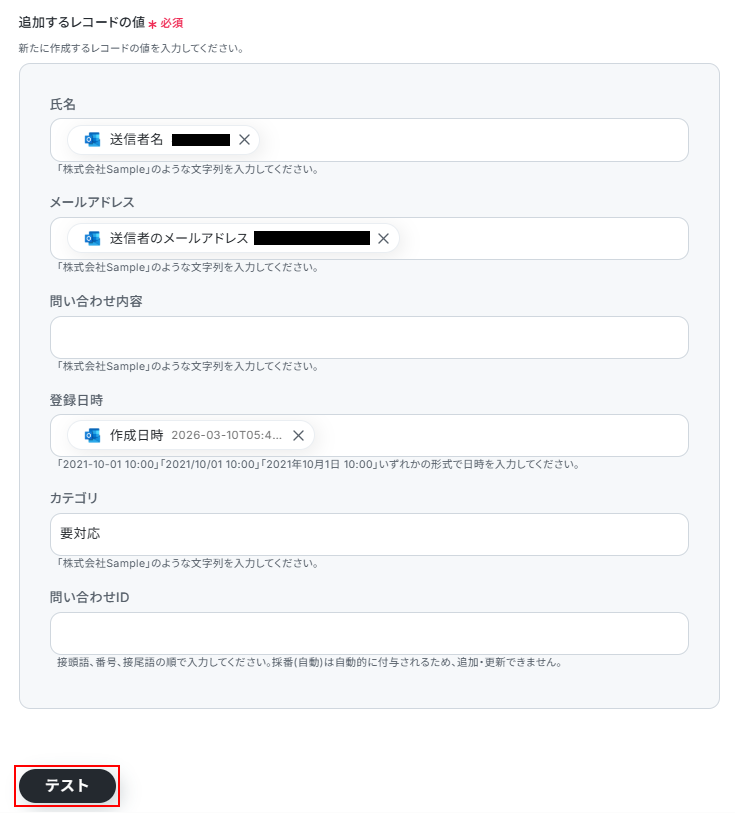This screenshot has width=735, height=813.
Task: Run the テスト button
Action: click(67, 786)
